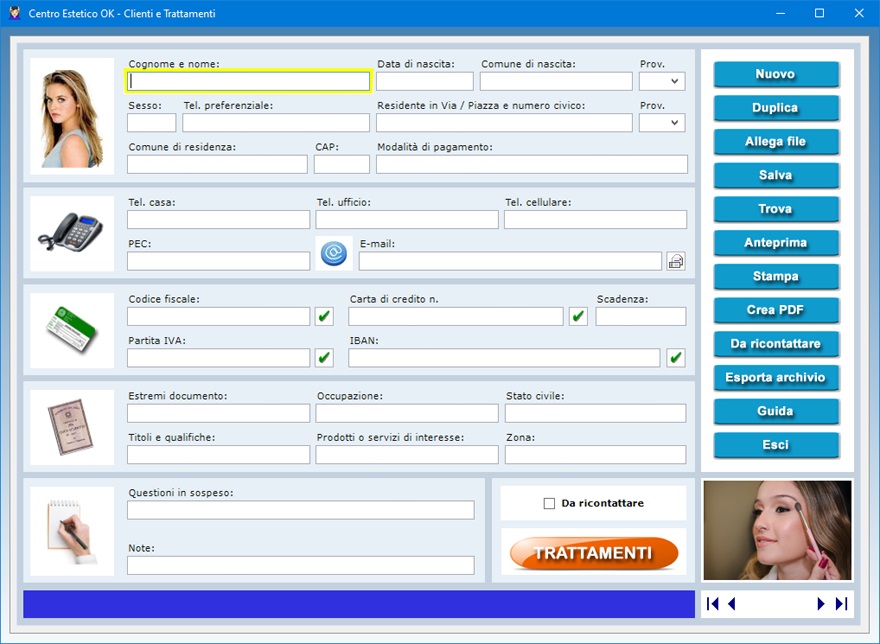Click the Salva button
Screen dimensions: 880x644
tap(776, 175)
